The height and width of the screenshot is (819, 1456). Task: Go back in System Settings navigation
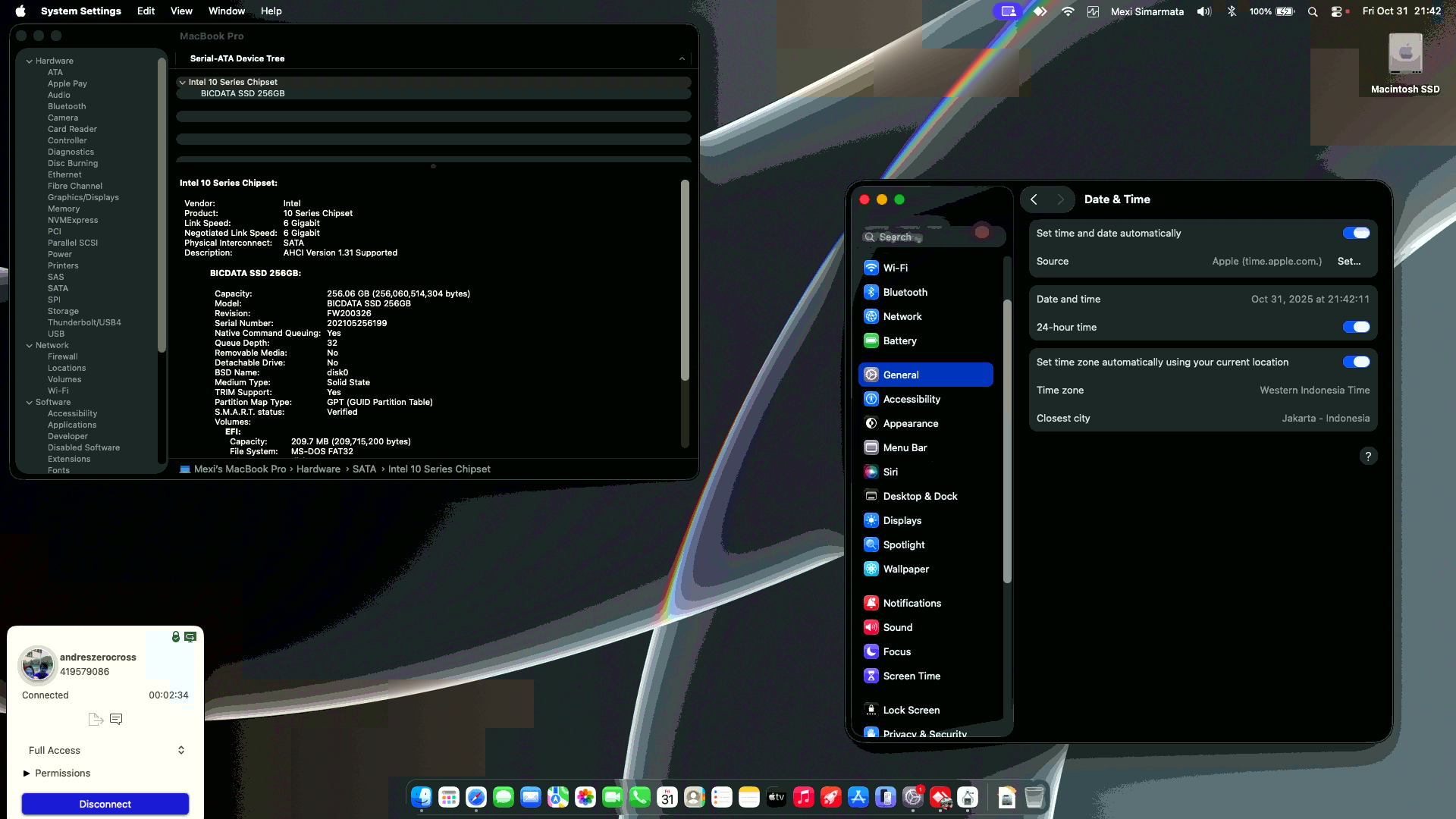(x=1034, y=199)
